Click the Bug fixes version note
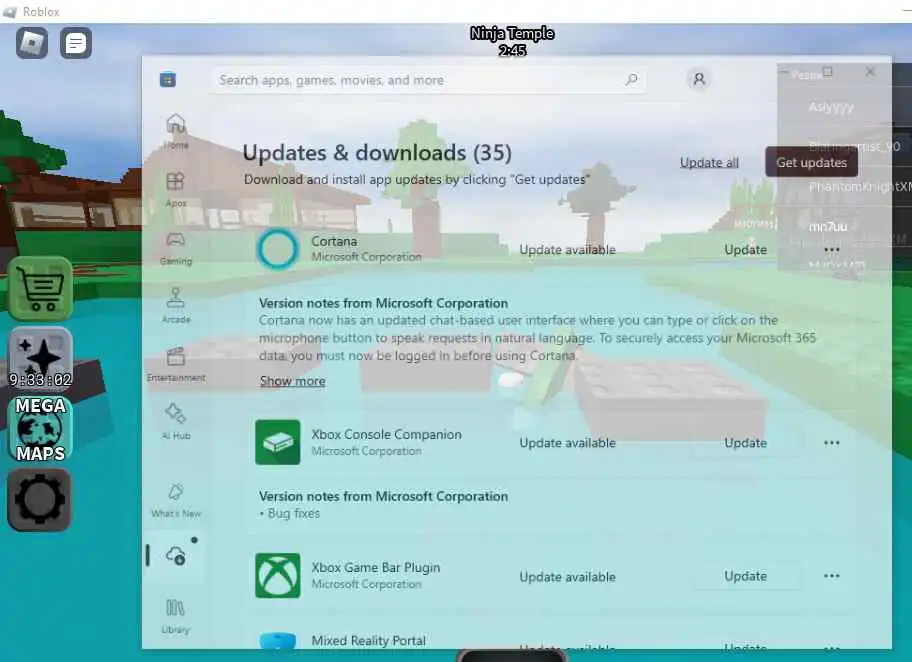 point(290,514)
